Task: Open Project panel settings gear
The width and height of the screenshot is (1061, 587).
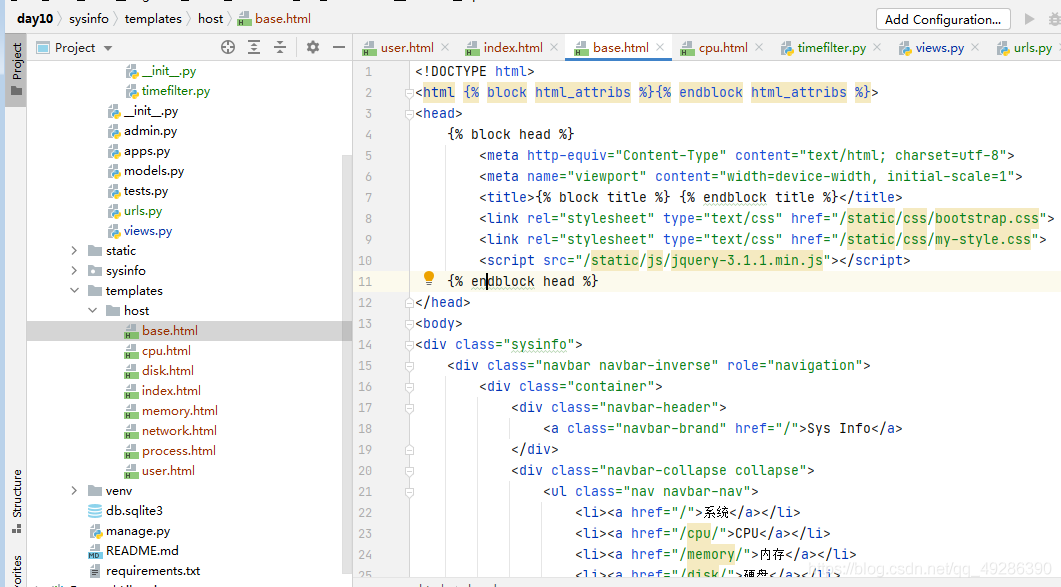Action: (x=313, y=47)
